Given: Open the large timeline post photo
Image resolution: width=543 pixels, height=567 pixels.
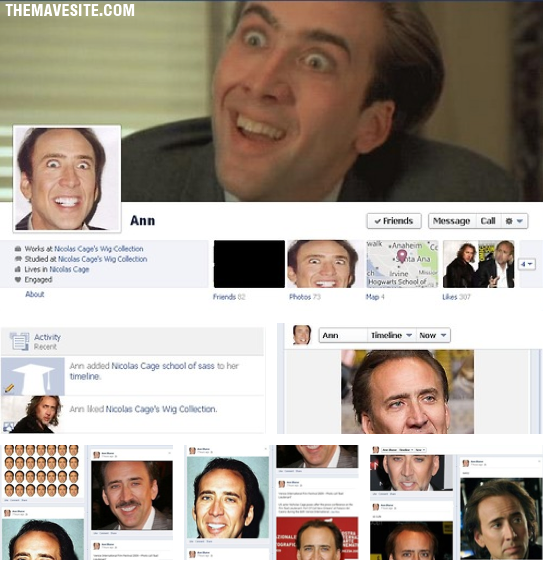Looking at the screenshot, I should [407, 392].
